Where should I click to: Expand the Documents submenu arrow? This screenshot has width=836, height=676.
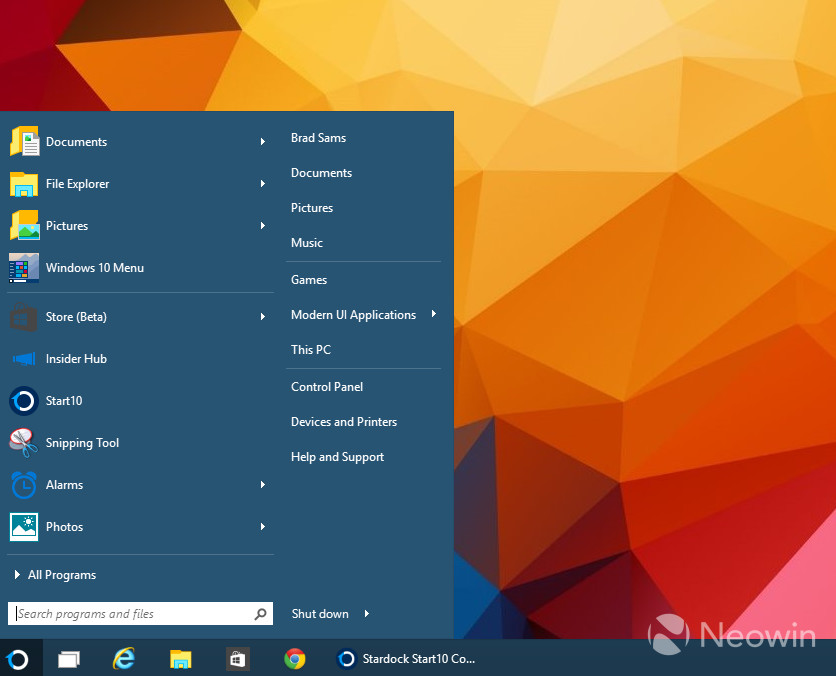(263, 142)
